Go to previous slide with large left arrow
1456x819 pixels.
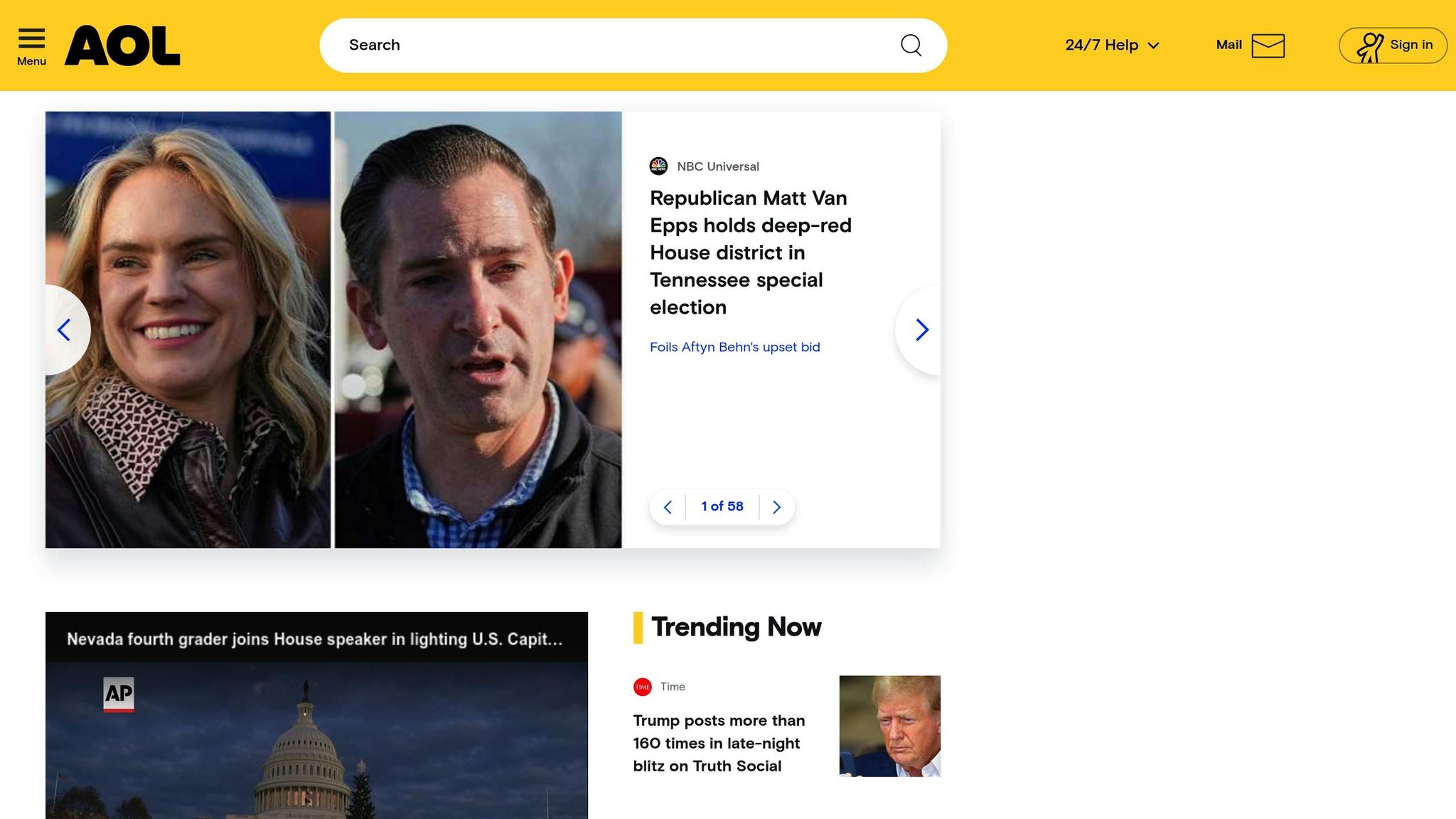65,330
